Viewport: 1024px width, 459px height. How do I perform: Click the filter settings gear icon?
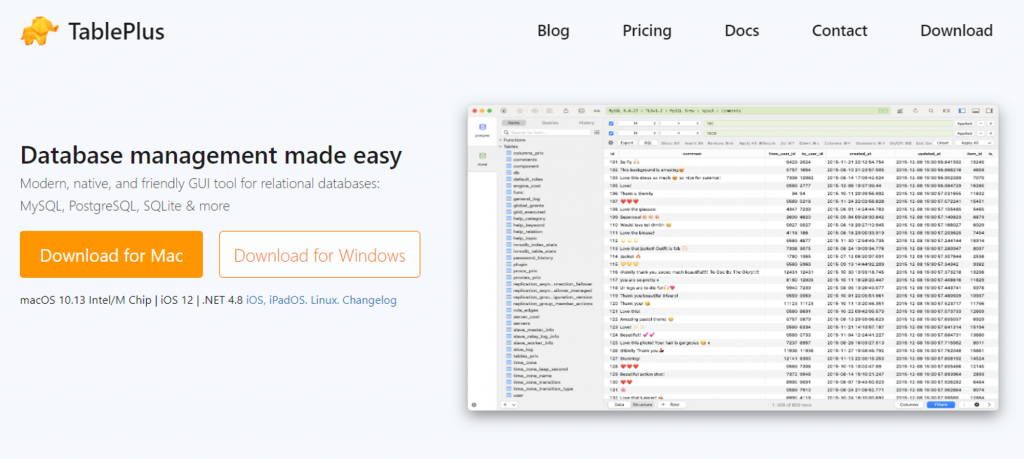(x=611, y=143)
